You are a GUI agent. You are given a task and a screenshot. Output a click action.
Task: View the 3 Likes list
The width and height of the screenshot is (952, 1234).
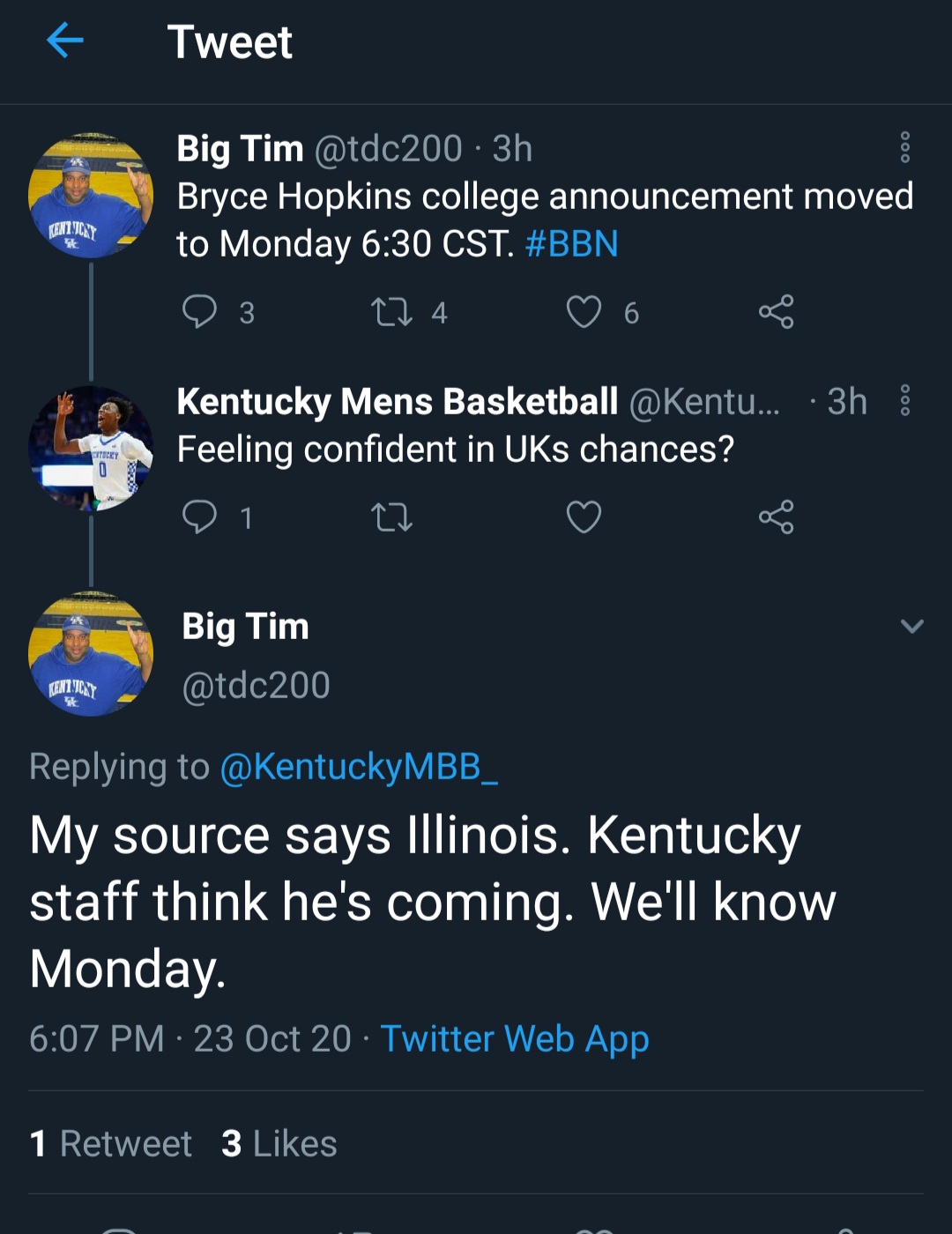(279, 1143)
